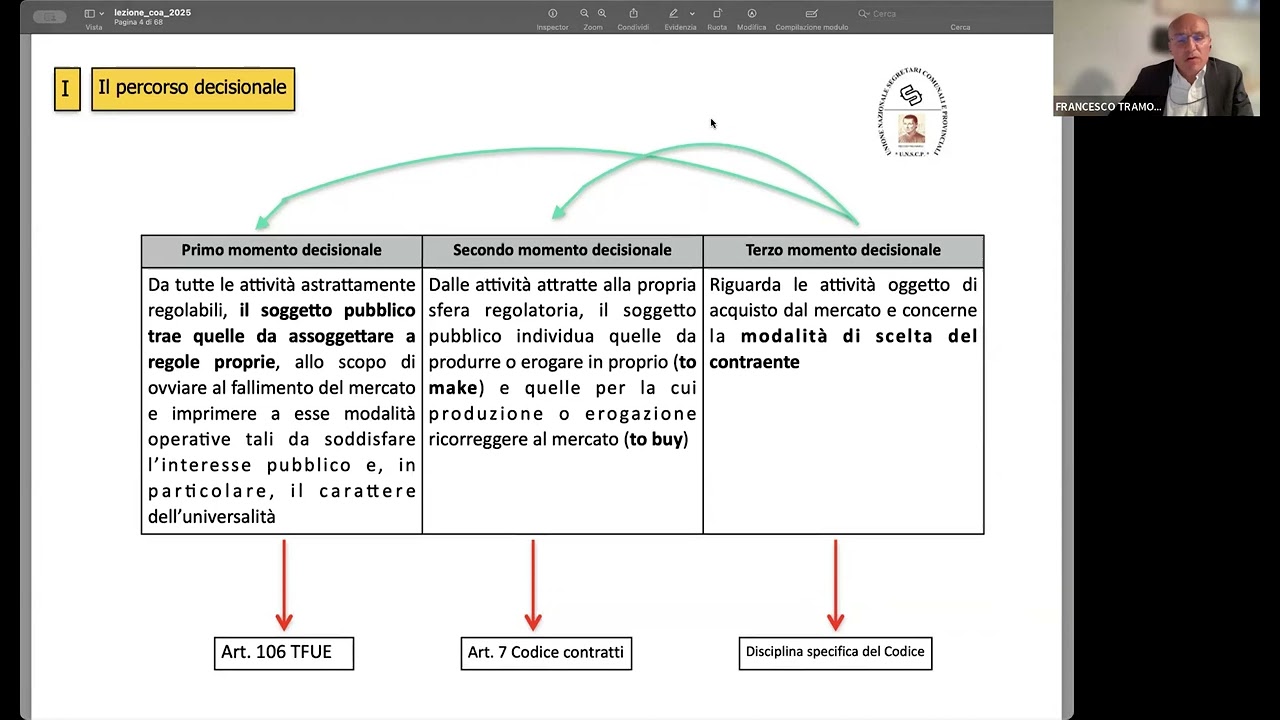The width and height of the screenshot is (1280, 720).
Task: Expand the Vista dropdown chevron
Action: (x=101, y=14)
